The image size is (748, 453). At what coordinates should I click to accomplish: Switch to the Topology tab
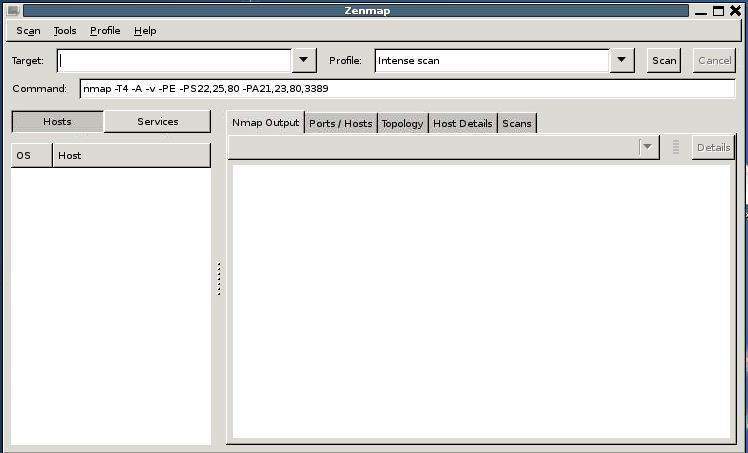click(402, 123)
